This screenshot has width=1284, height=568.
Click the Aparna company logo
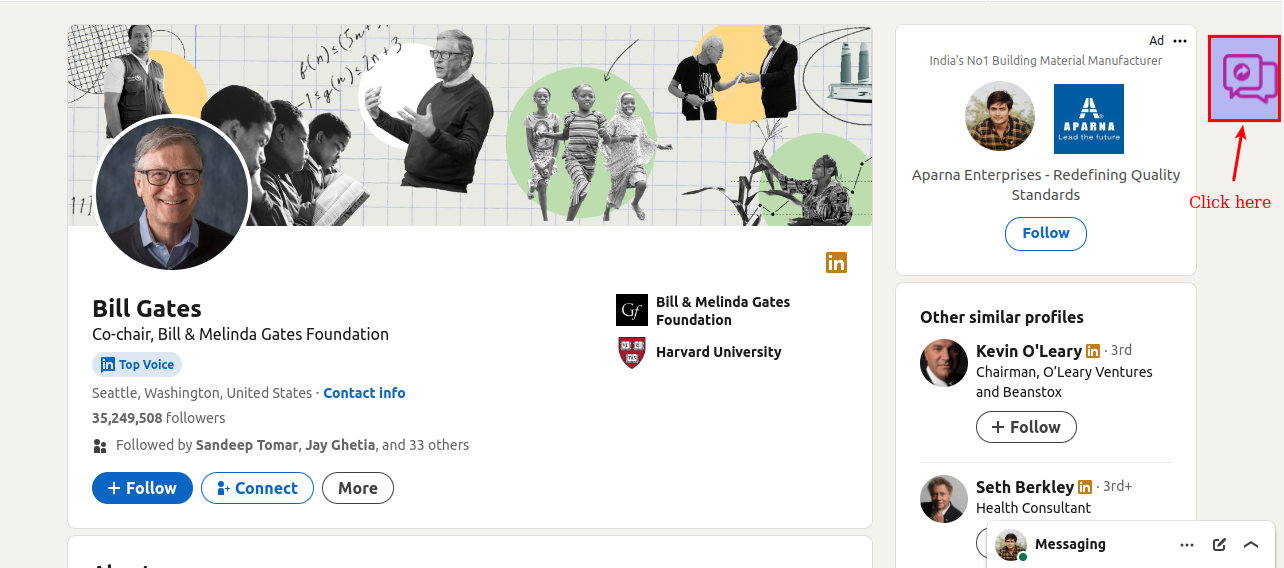pos(1089,119)
